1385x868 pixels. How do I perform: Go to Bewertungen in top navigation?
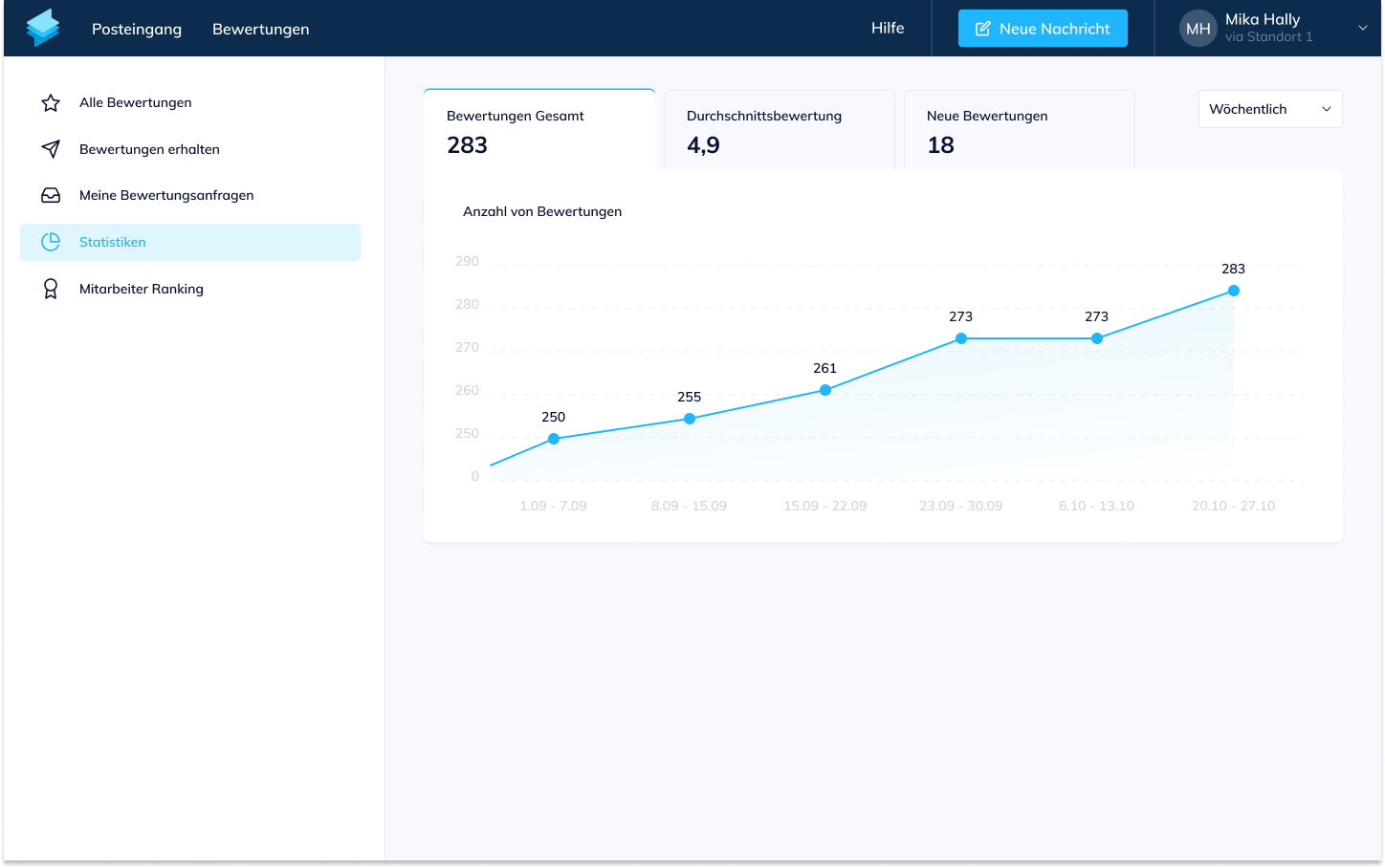[x=260, y=29]
